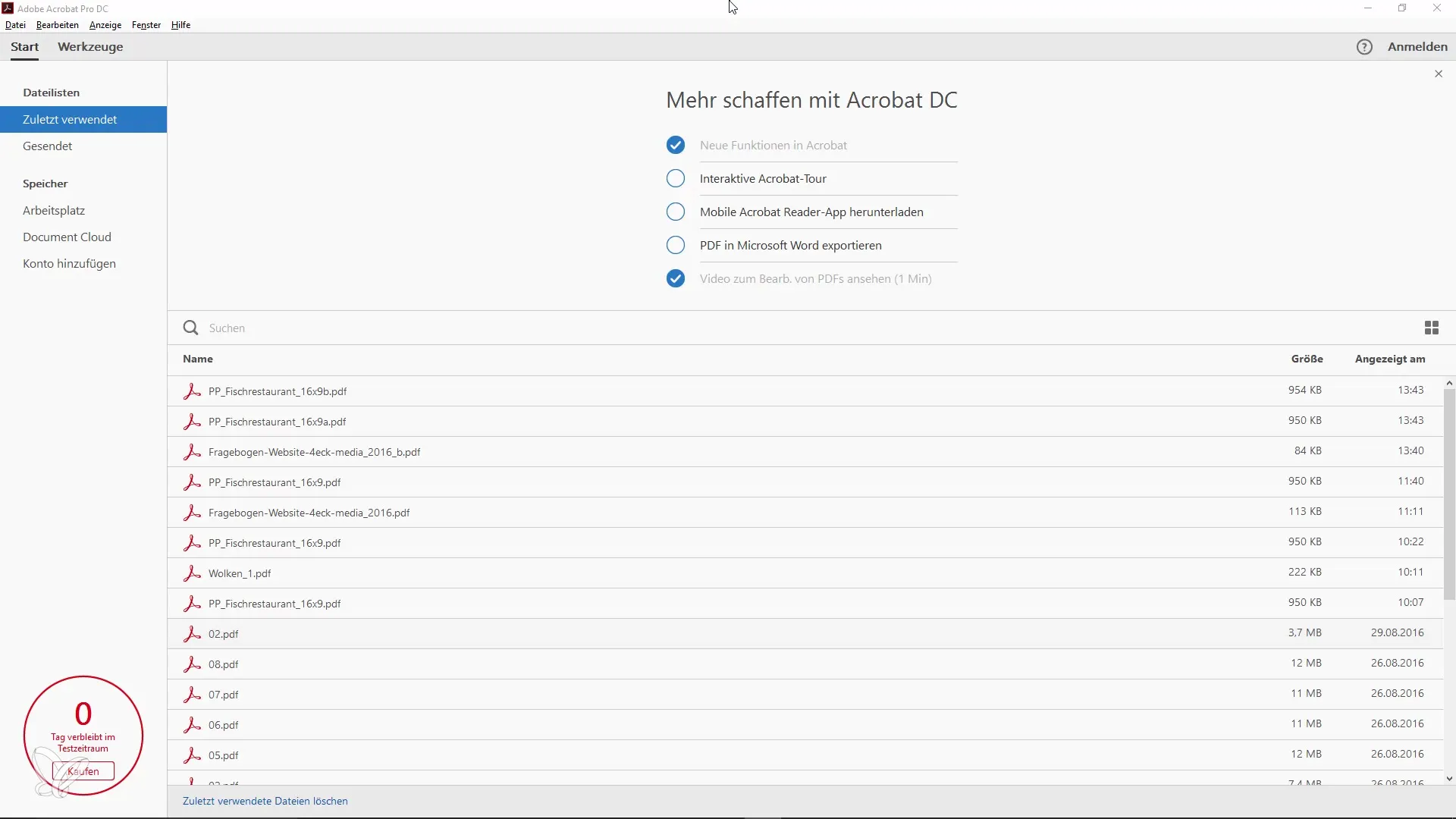Click the 11:11 time cell
The image size is (1456, 819).
[x=1410, y=511]
